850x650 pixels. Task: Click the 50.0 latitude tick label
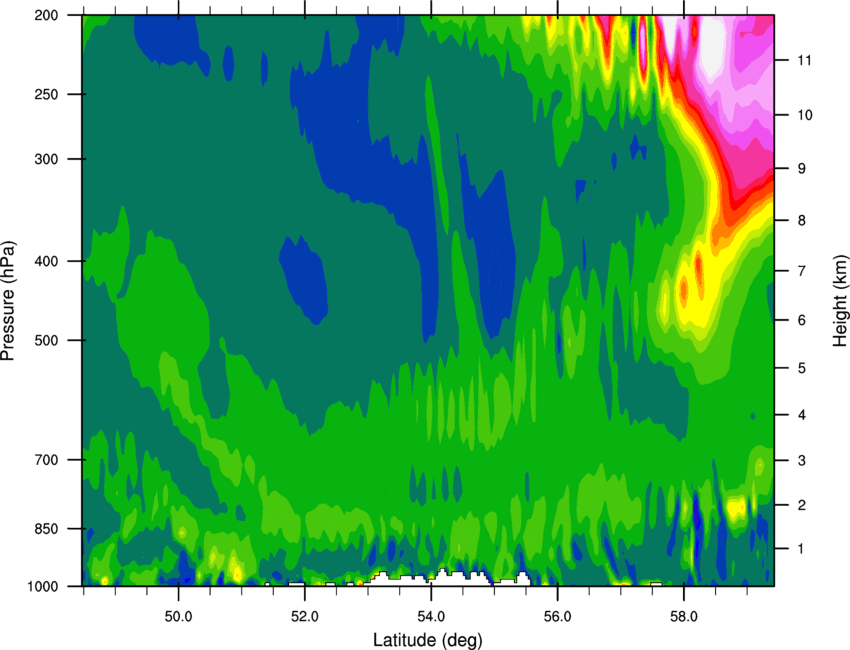(178, 616)
